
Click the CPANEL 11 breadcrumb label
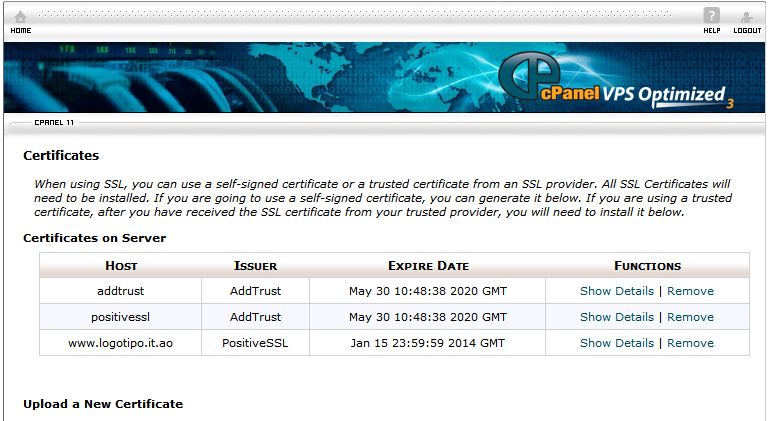[54, 122]
